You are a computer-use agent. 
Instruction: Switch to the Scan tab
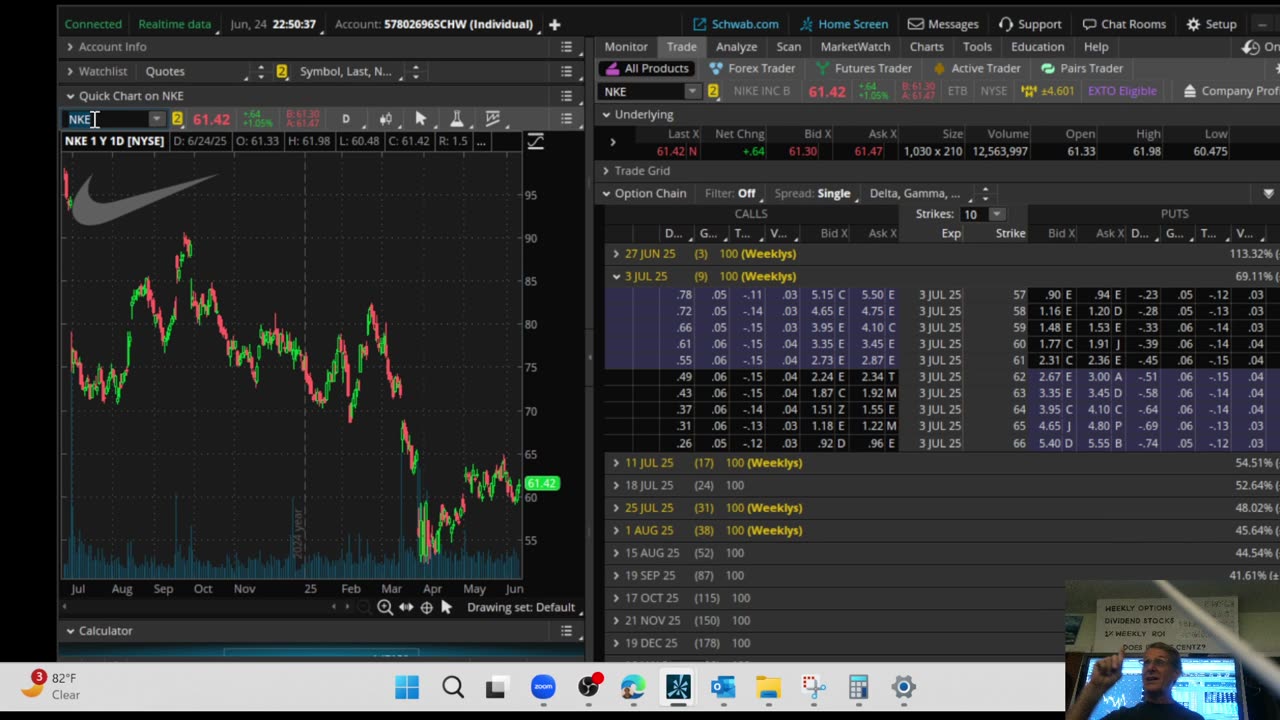tap(788, 47)
